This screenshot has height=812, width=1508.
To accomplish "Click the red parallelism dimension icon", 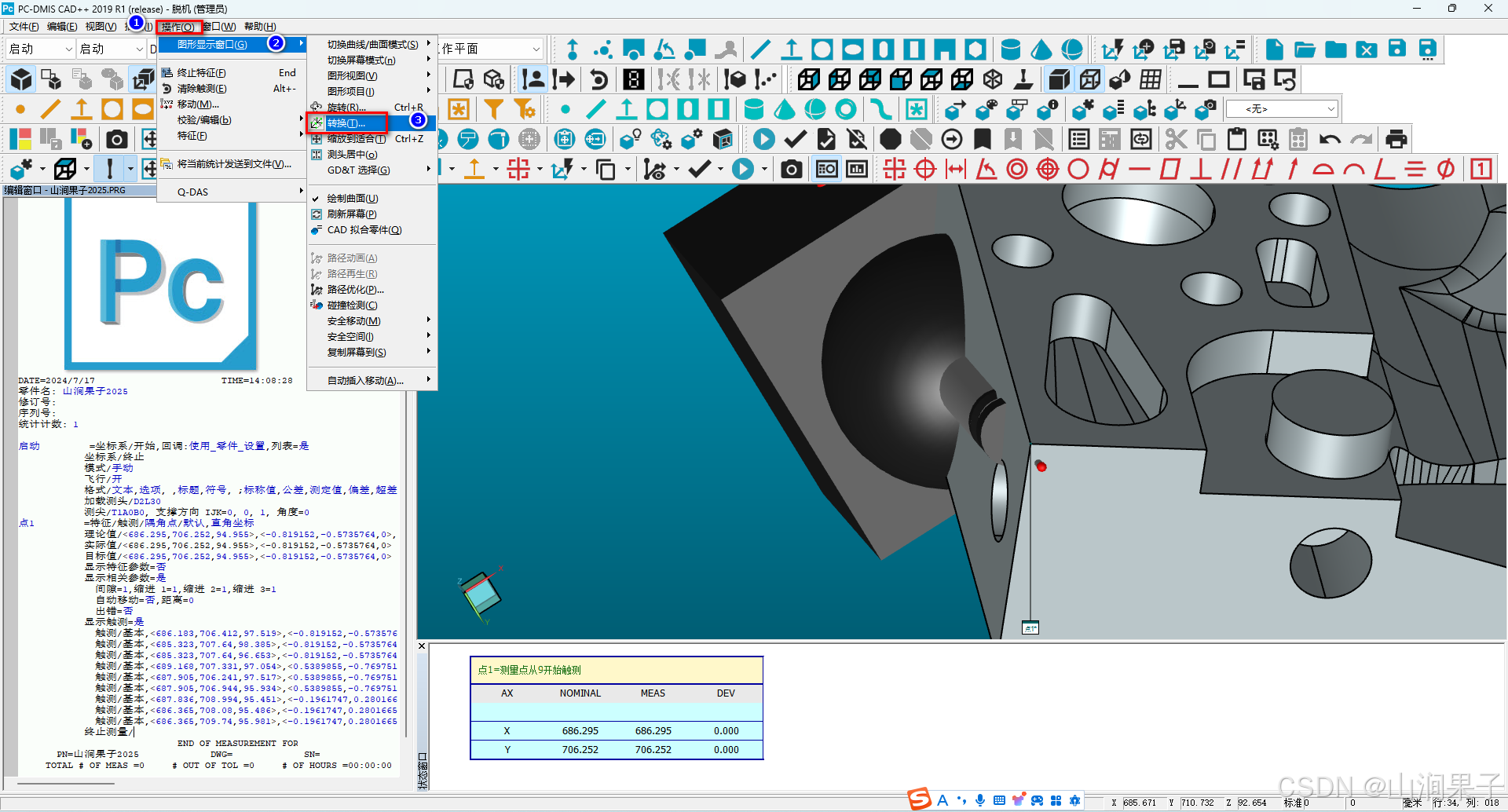I will coord(1232,169).
